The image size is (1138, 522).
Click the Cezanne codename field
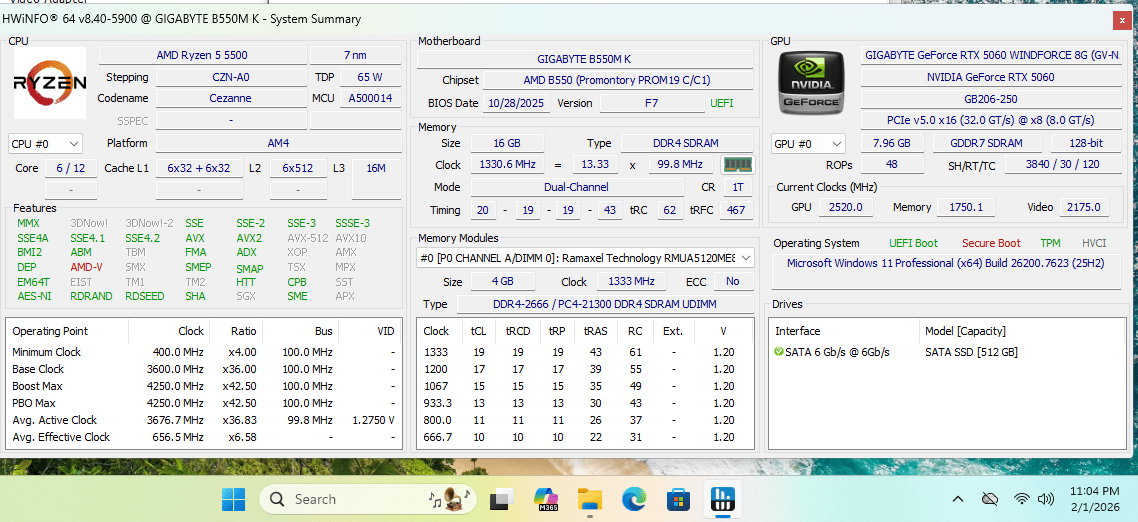pyautogui.click(x=231, y=98)
